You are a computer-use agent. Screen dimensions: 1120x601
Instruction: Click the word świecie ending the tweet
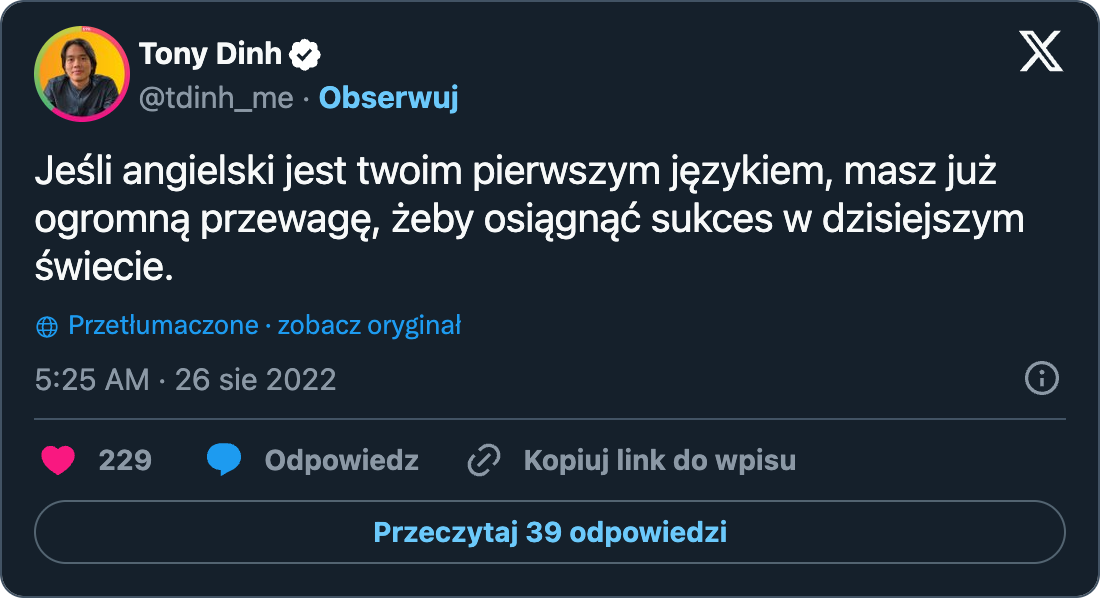coord(104,267)
